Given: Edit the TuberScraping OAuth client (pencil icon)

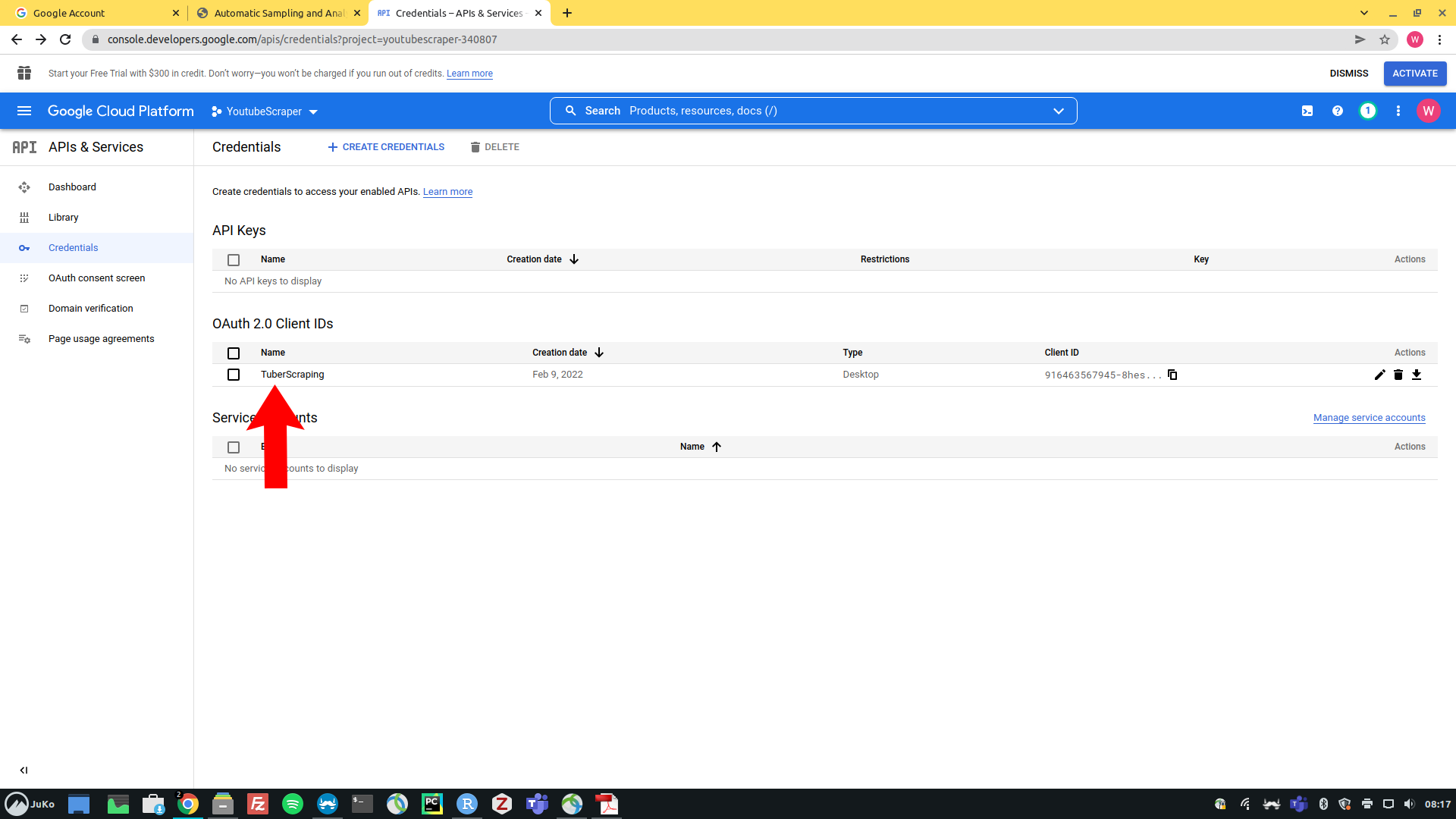Looking at the screenshot, I should pos(1379,375).
